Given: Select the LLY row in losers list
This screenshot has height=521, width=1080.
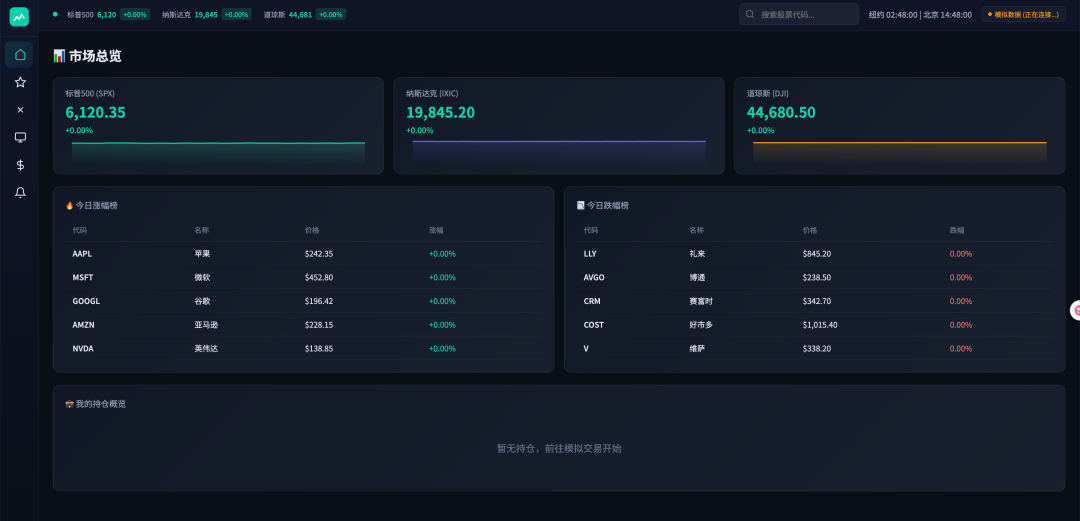Looking at the screenshot, I should point(814,254).
